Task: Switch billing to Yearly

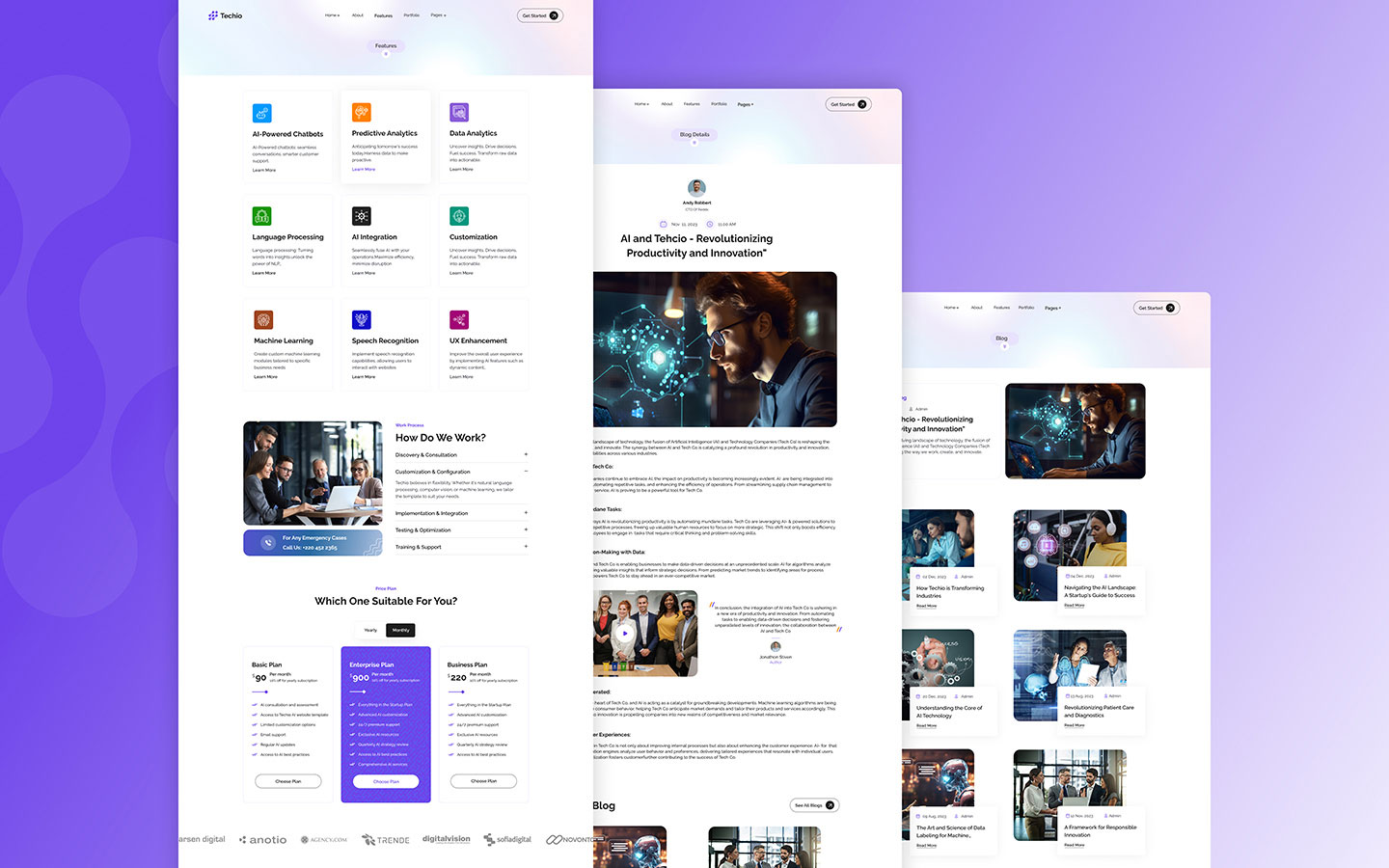Action: [x=369, y=630]
